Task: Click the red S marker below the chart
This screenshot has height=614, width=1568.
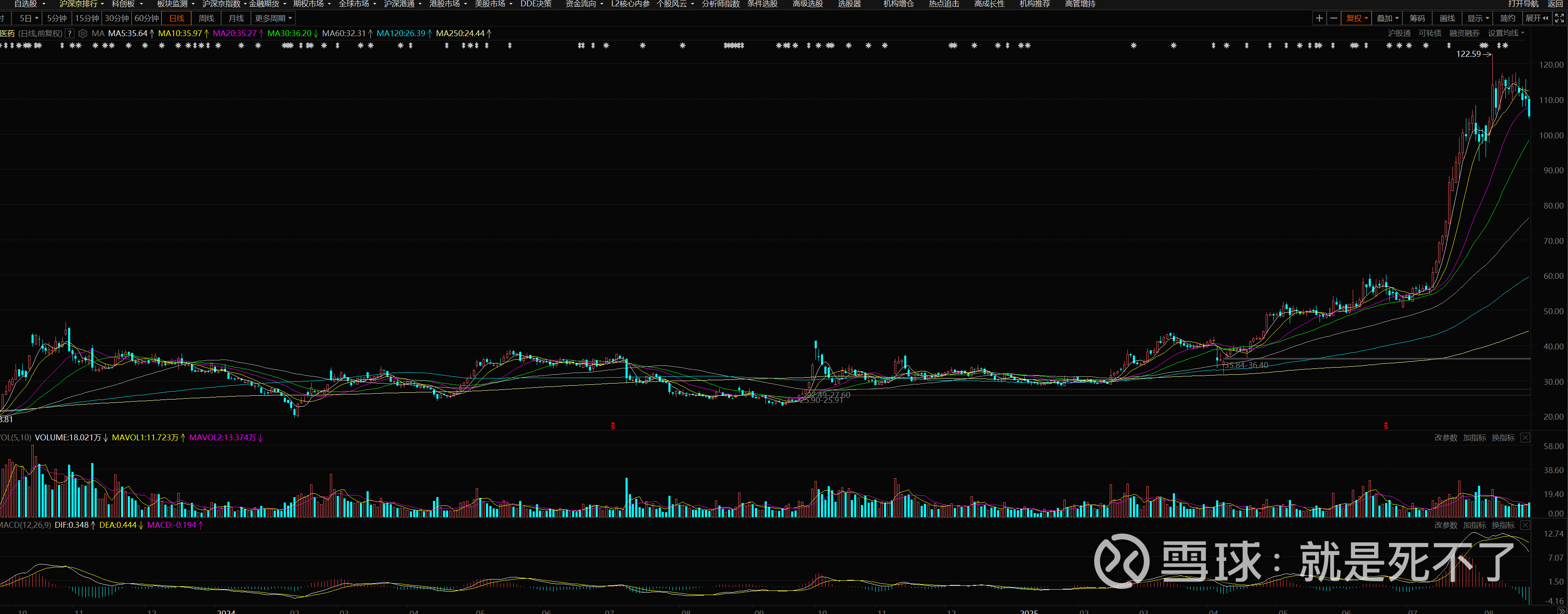Action: 613,426
